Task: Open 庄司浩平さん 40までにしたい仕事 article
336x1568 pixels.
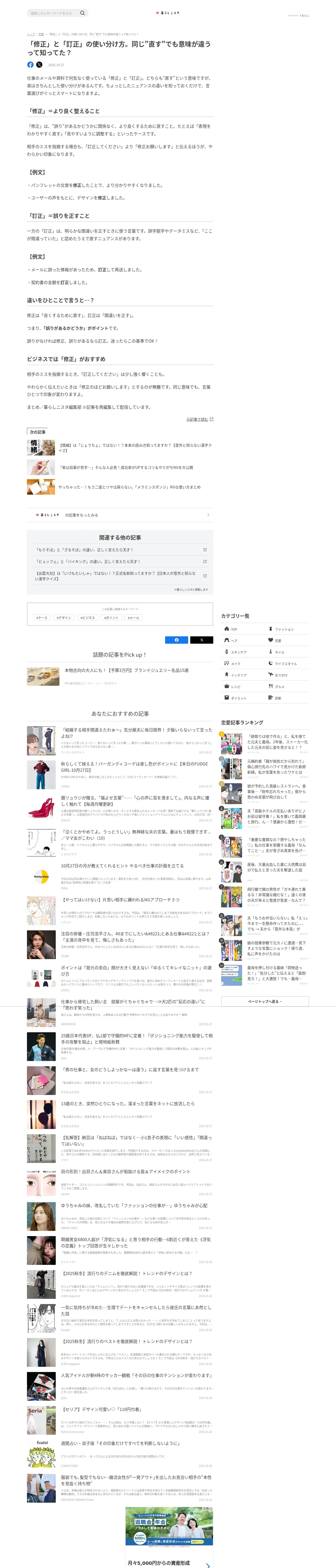Action: tap(135, 937)
